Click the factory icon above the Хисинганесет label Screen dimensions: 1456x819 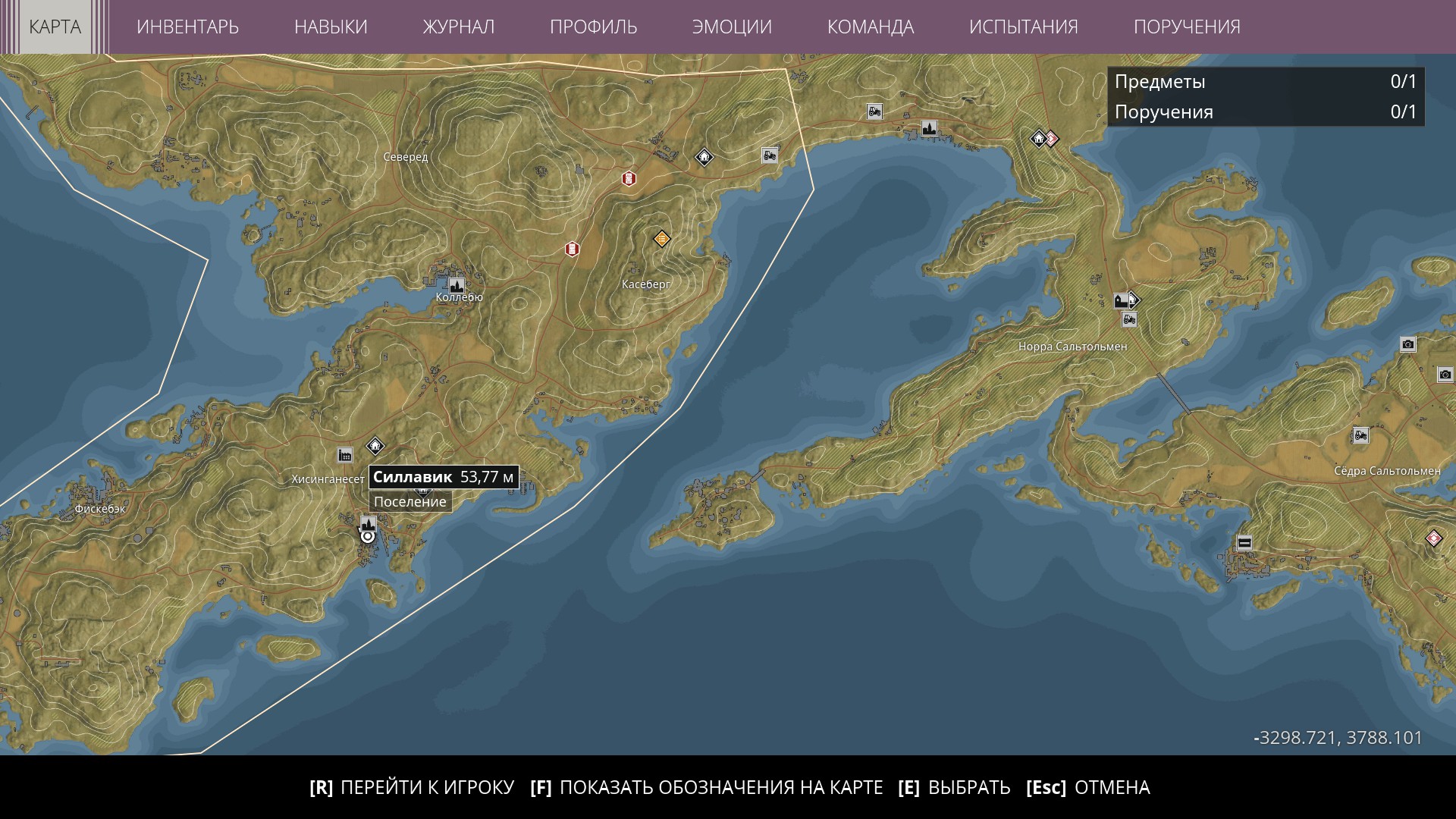(345, 455)
